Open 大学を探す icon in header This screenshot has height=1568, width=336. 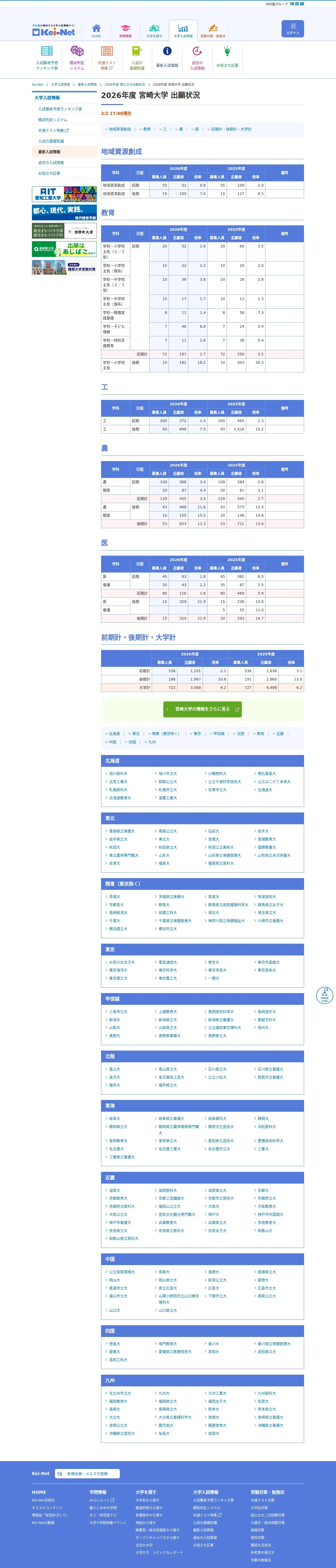[154, 30]
